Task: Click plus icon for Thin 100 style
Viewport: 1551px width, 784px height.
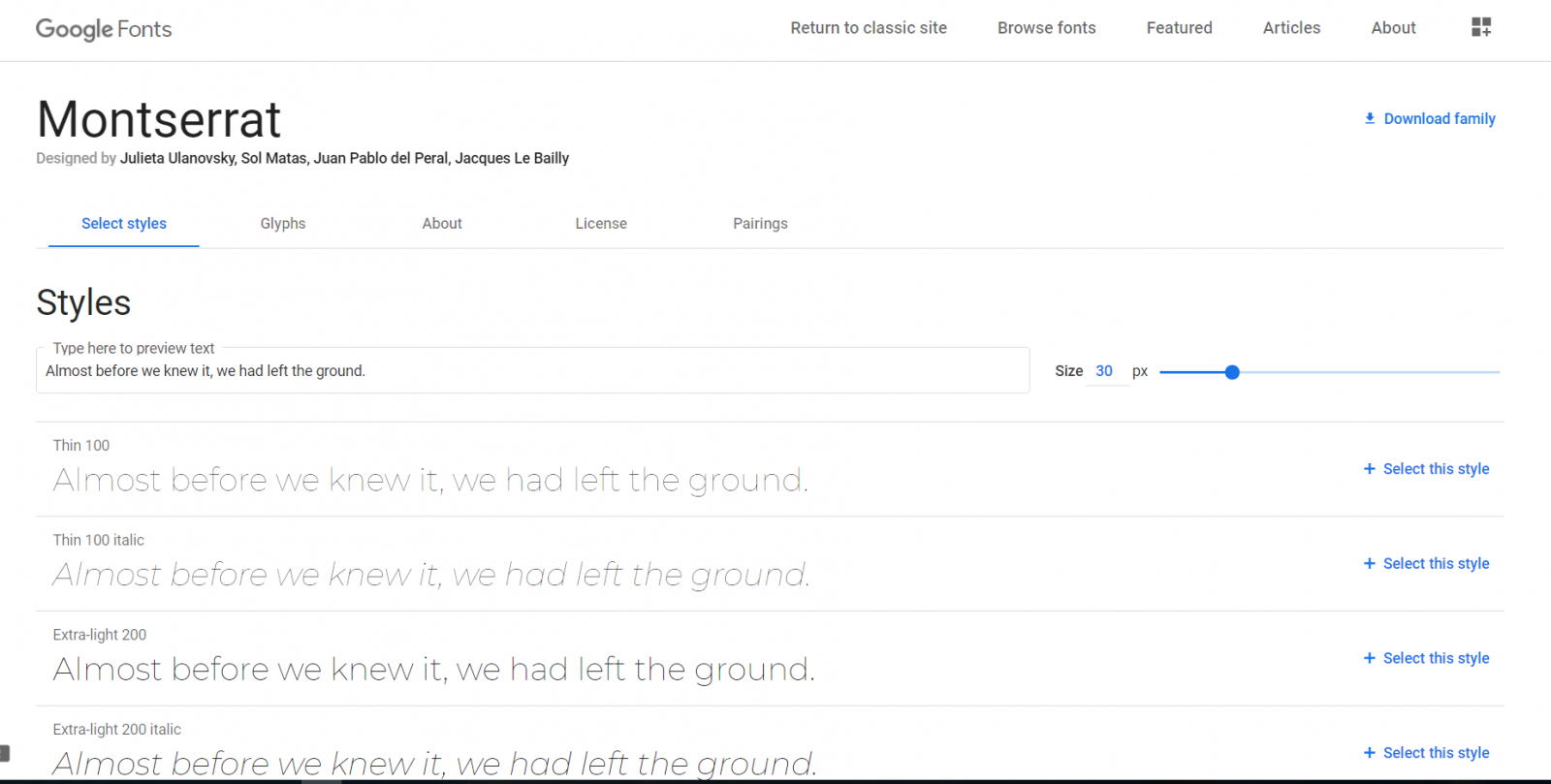Action: click(x=1369, y=469)
